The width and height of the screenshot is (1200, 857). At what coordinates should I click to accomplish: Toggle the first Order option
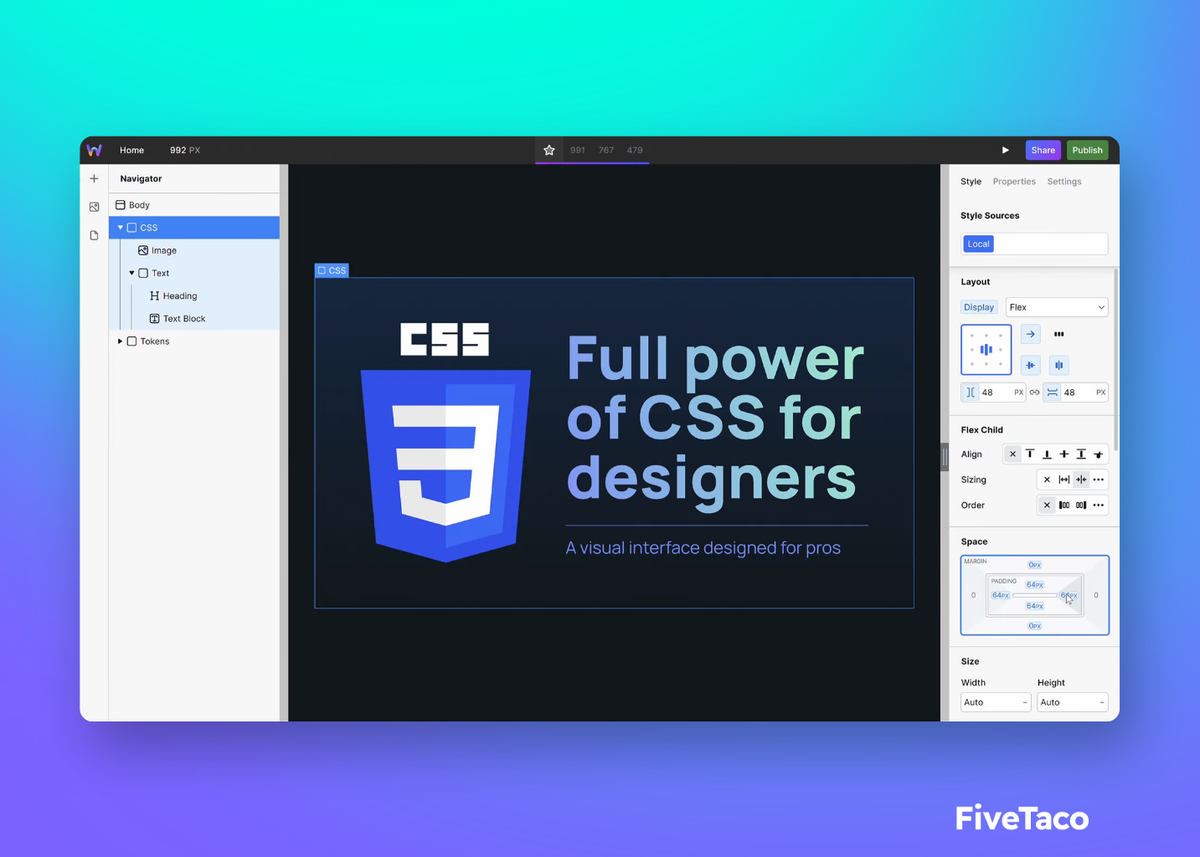coord(1064,505)
